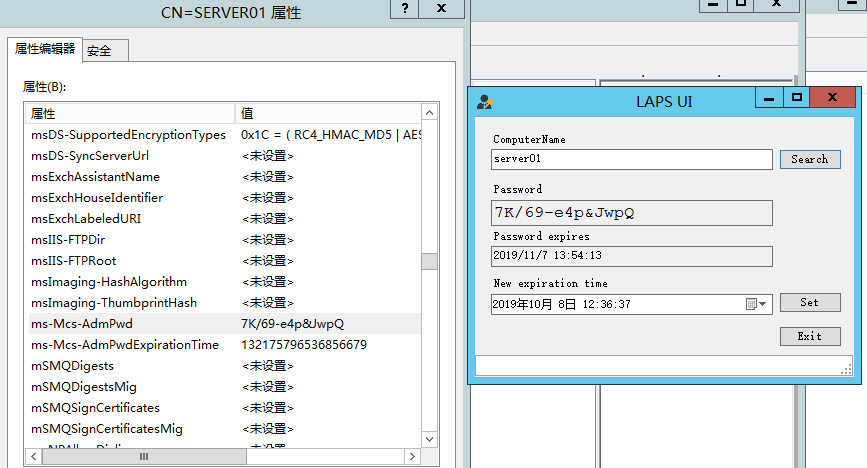Select the ms-Mcs-AdmPwd attribute row
This screenshot has width=867, height=468.
point(223,324)
